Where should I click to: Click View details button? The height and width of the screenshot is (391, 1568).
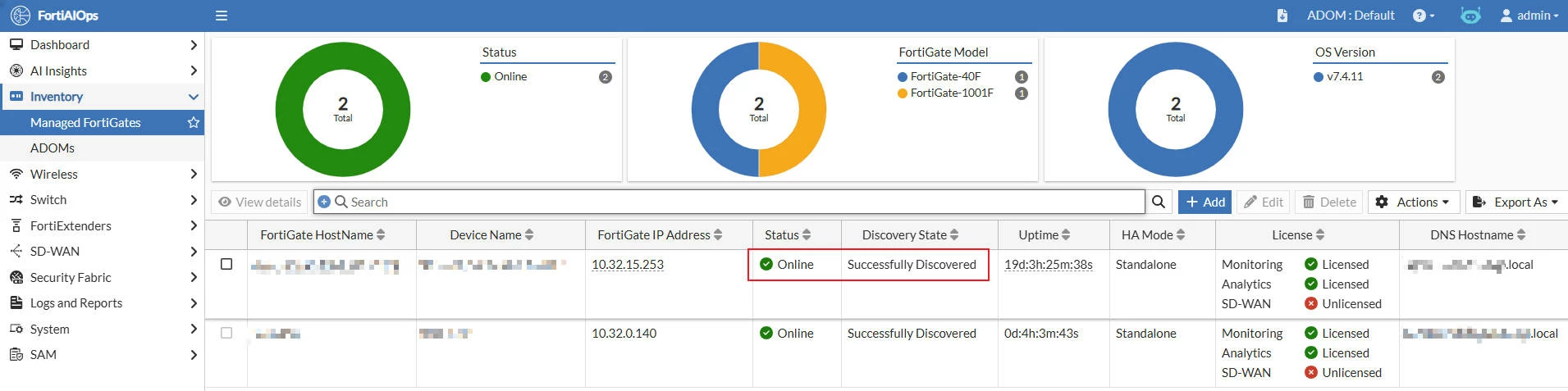260,202
